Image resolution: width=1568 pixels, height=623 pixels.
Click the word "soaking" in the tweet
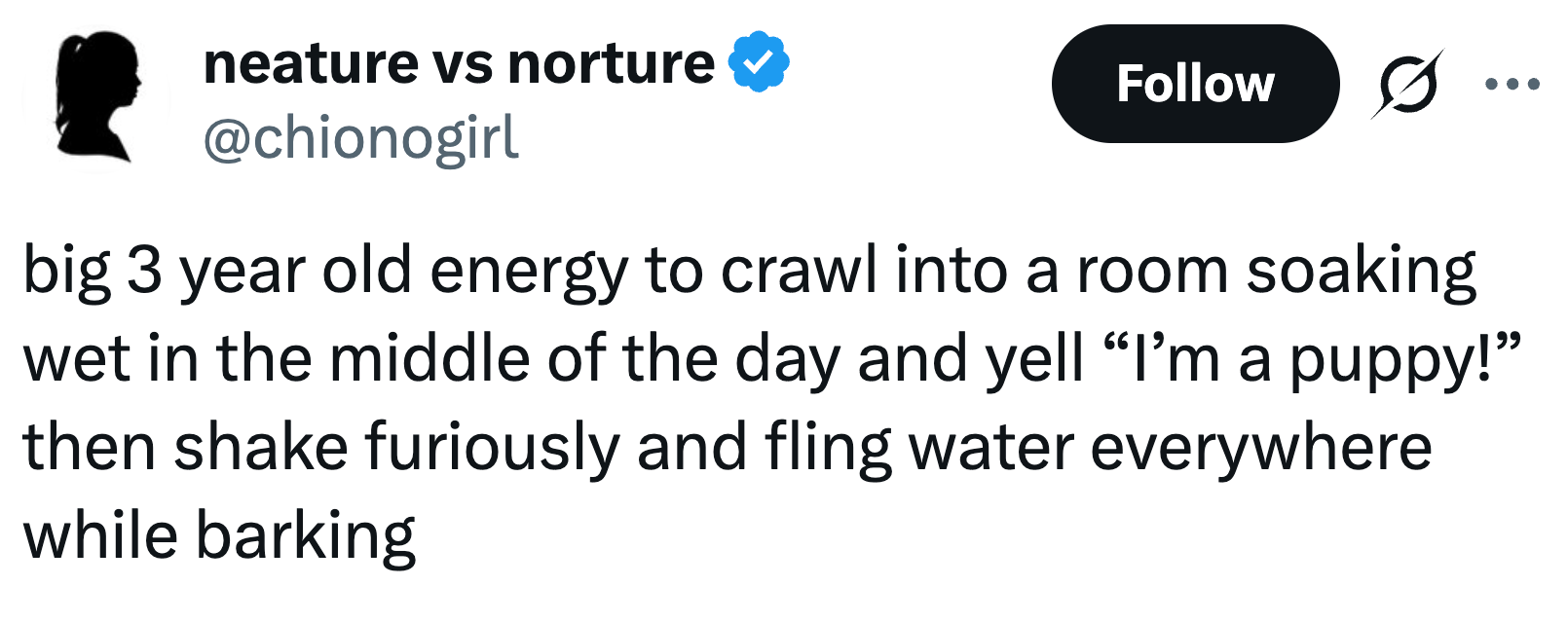click(1361, 272)
